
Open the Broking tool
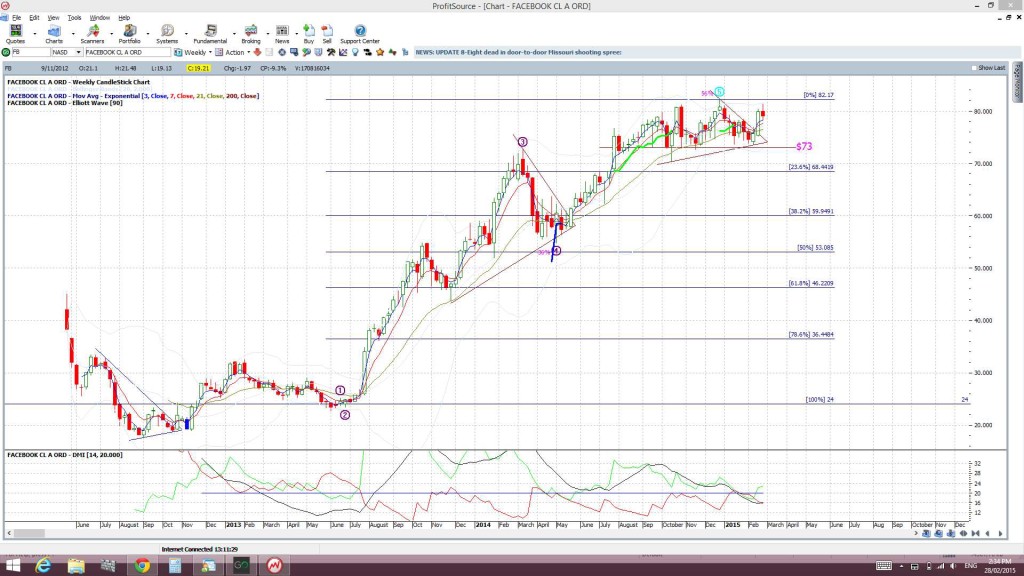[x=251, y=34]
